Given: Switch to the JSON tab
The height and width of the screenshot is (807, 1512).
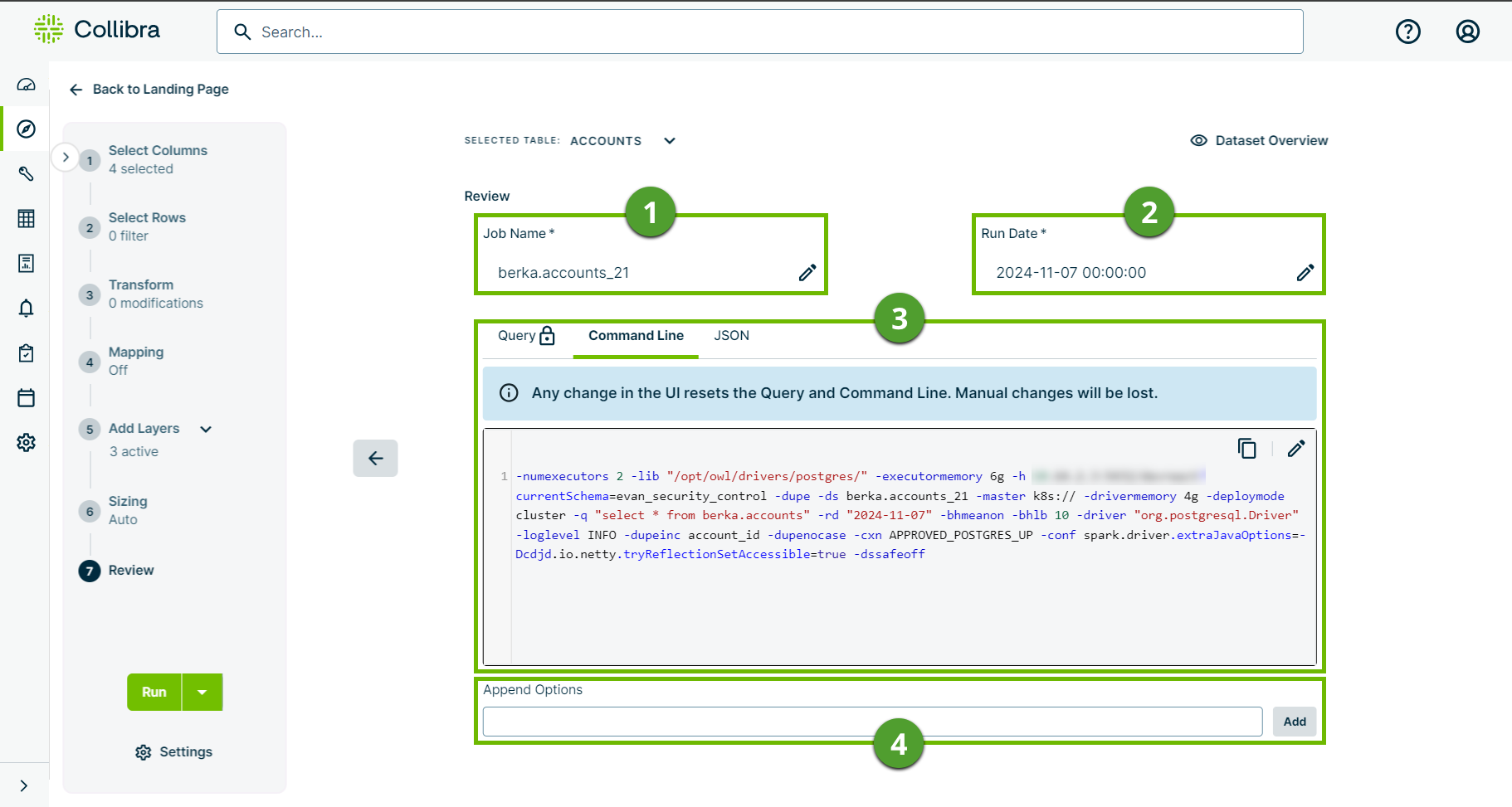Looking at the screenshot, I should tap(731, 335).
